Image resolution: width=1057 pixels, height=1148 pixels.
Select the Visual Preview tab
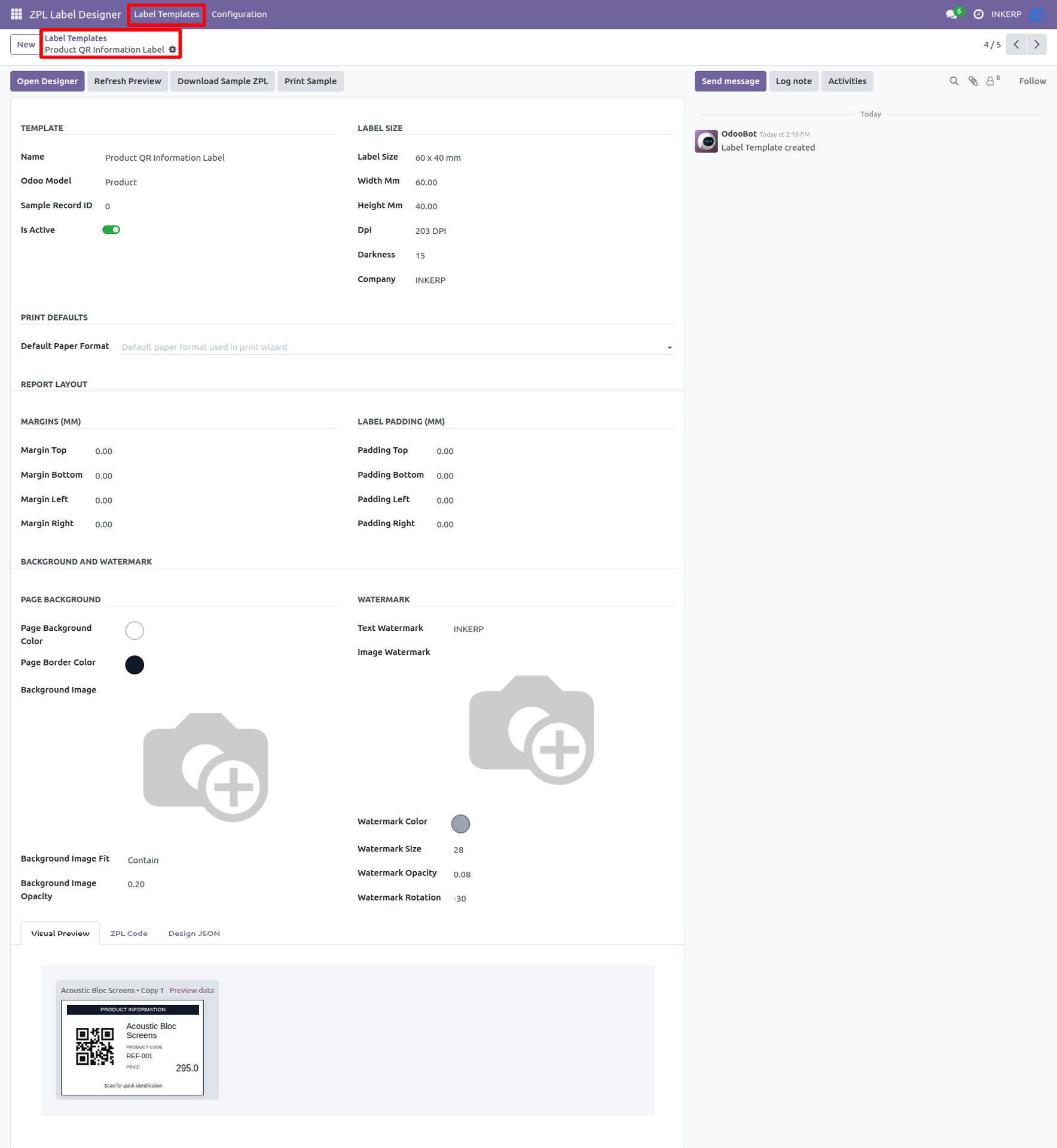pos(60,933)
